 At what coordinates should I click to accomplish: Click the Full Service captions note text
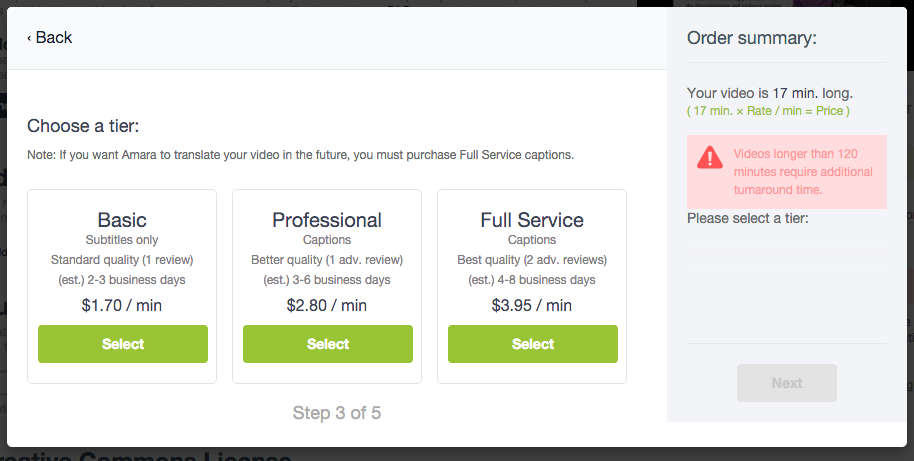pos(300,155)
